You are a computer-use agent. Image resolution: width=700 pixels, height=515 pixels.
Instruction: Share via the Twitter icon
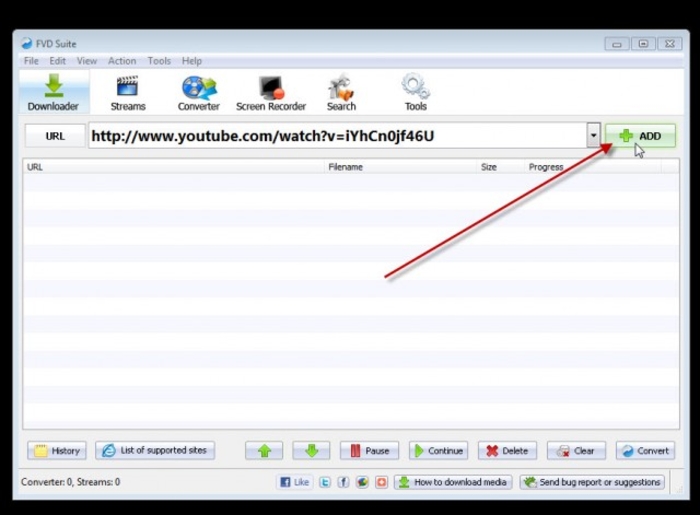coord(325,482)
